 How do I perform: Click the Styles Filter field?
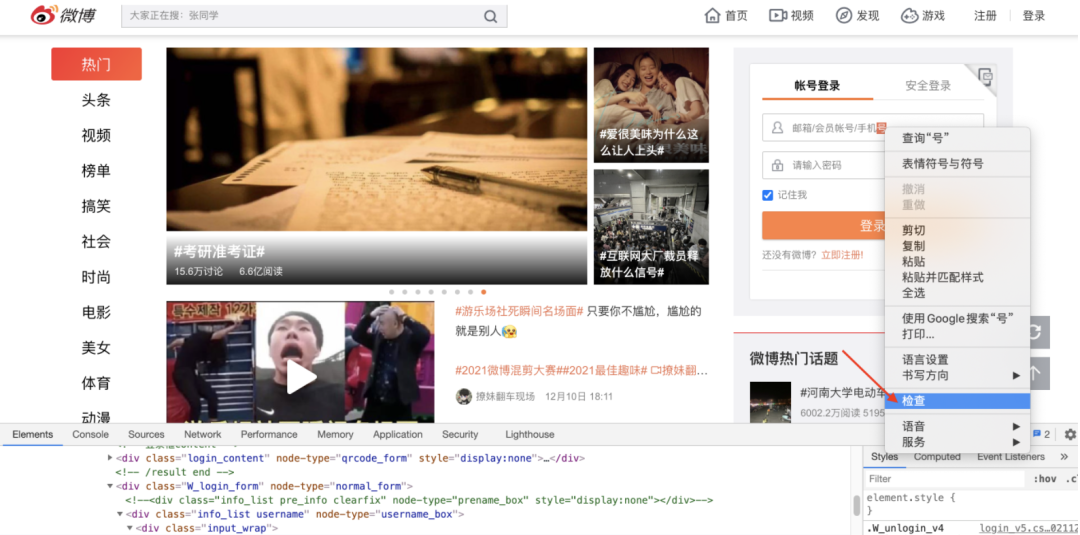946,479
